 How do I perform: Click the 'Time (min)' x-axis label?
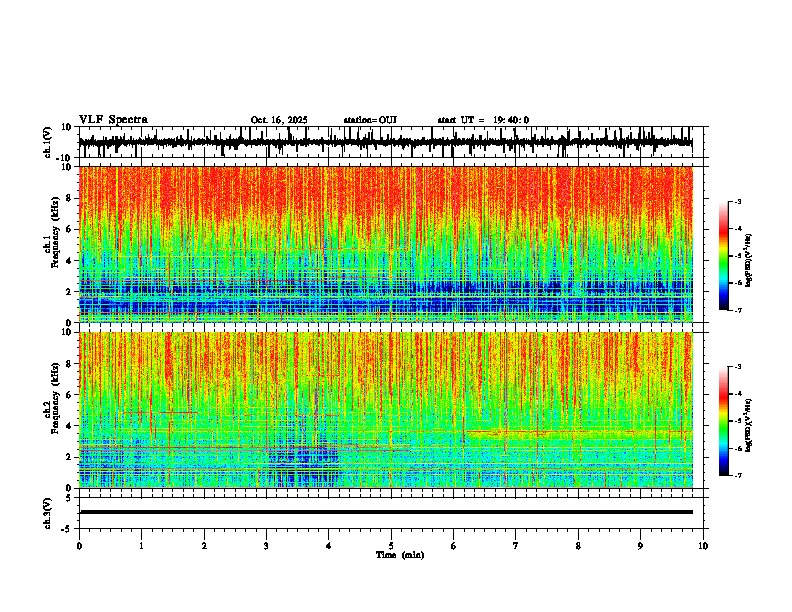pyautogui.click(x=400, y=555)
